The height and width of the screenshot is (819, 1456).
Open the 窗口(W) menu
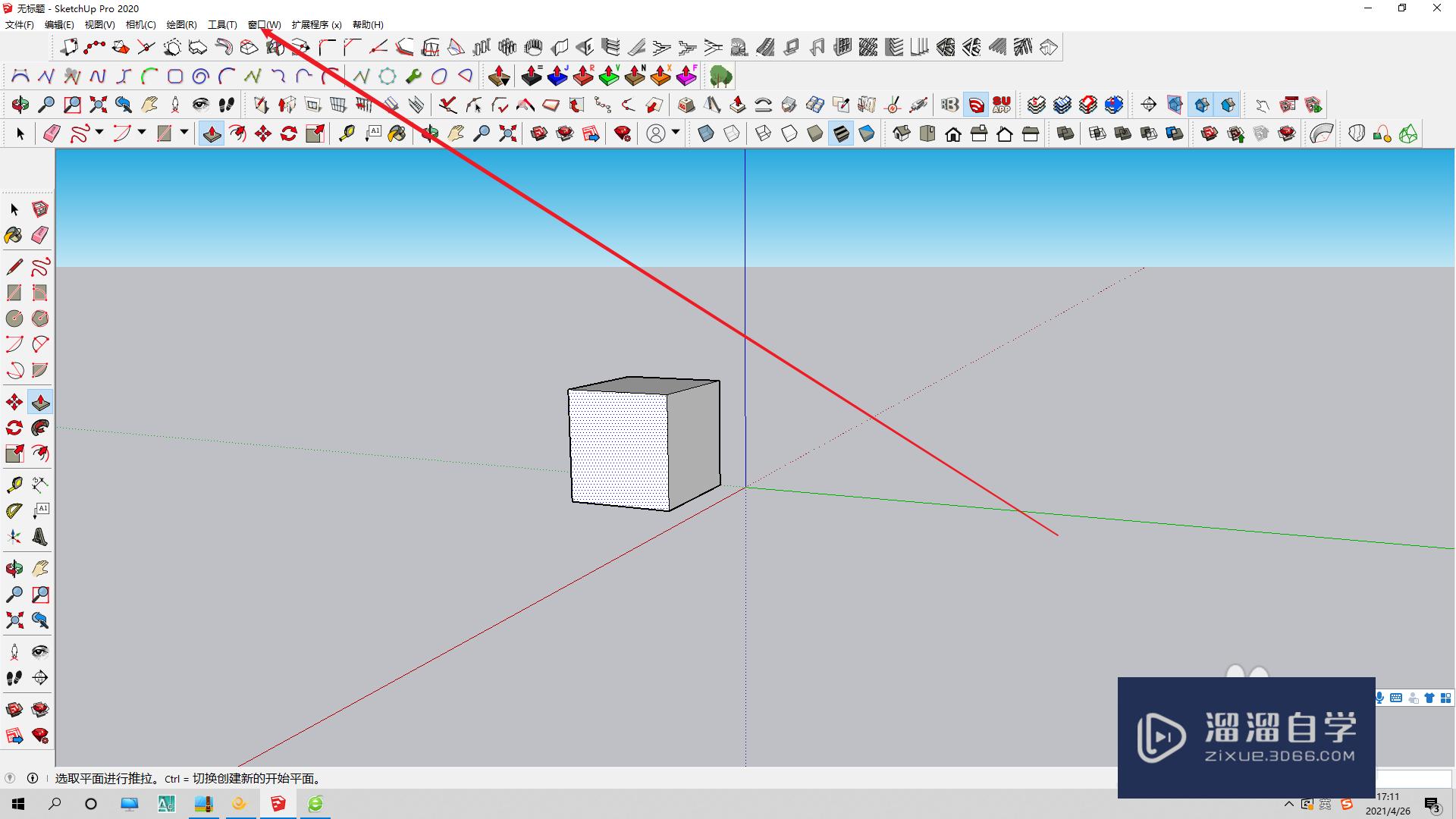(265, 25)
